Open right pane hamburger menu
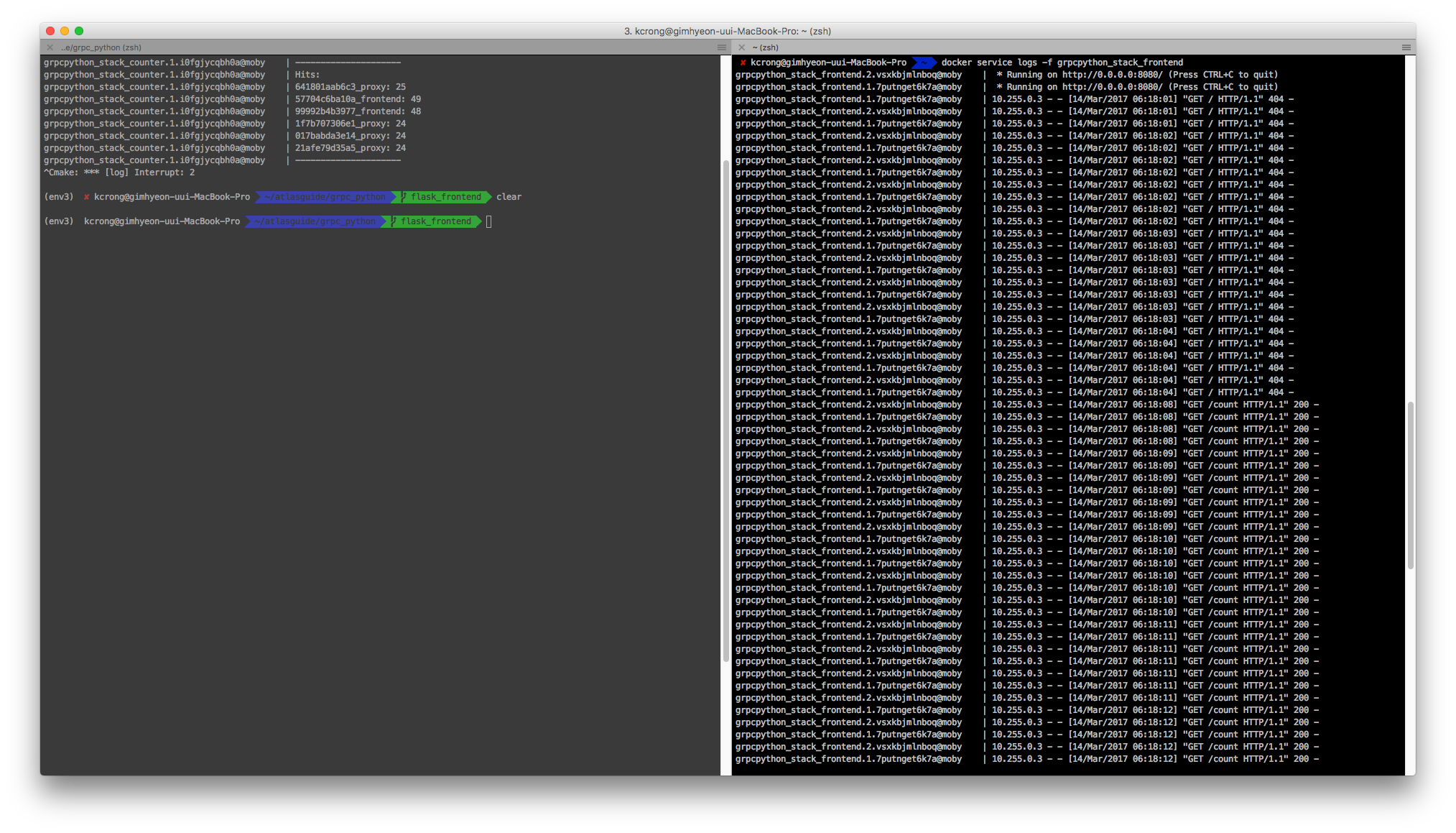This screenshot has height=833, width=1456. (1406, 47)
